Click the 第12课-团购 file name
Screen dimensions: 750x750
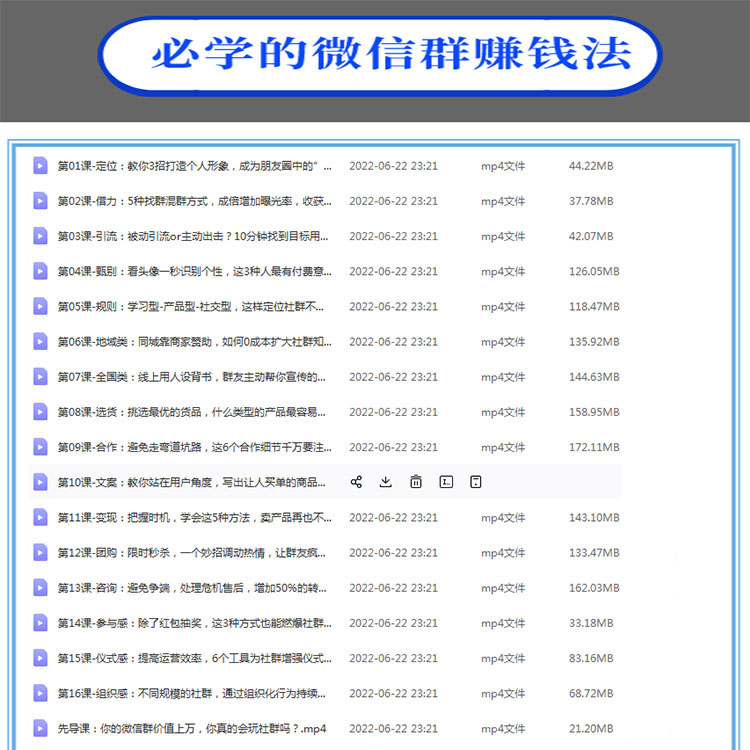point(194,553)
